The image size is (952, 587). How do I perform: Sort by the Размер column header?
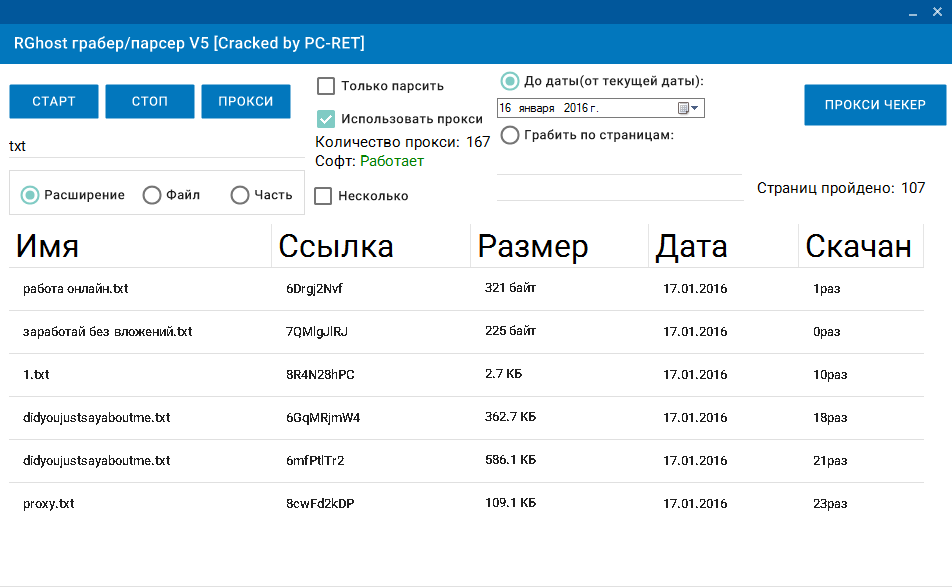click(x=560, y=247)
